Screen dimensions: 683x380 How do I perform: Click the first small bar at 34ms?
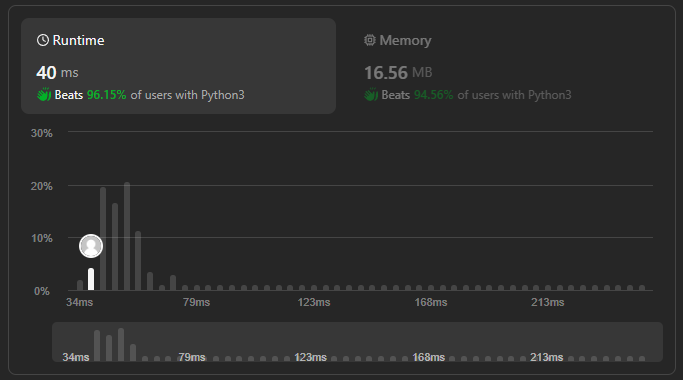coord(80,285)
